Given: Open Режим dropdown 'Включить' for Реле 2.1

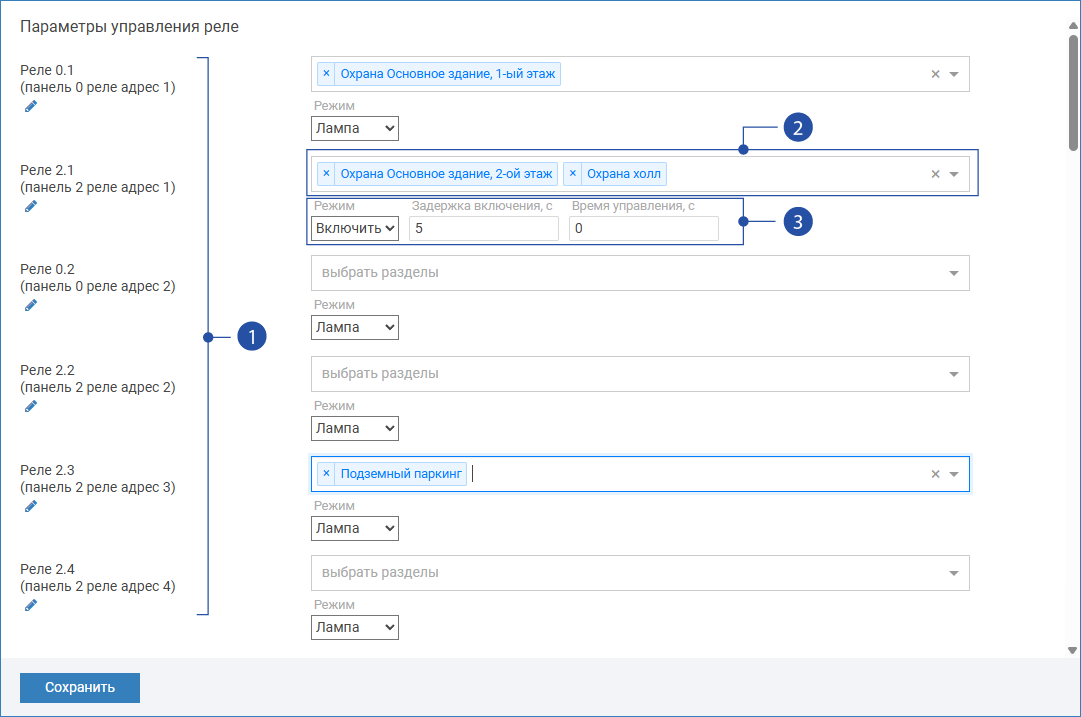Looking at the screenshot, I should pos(355,229).
